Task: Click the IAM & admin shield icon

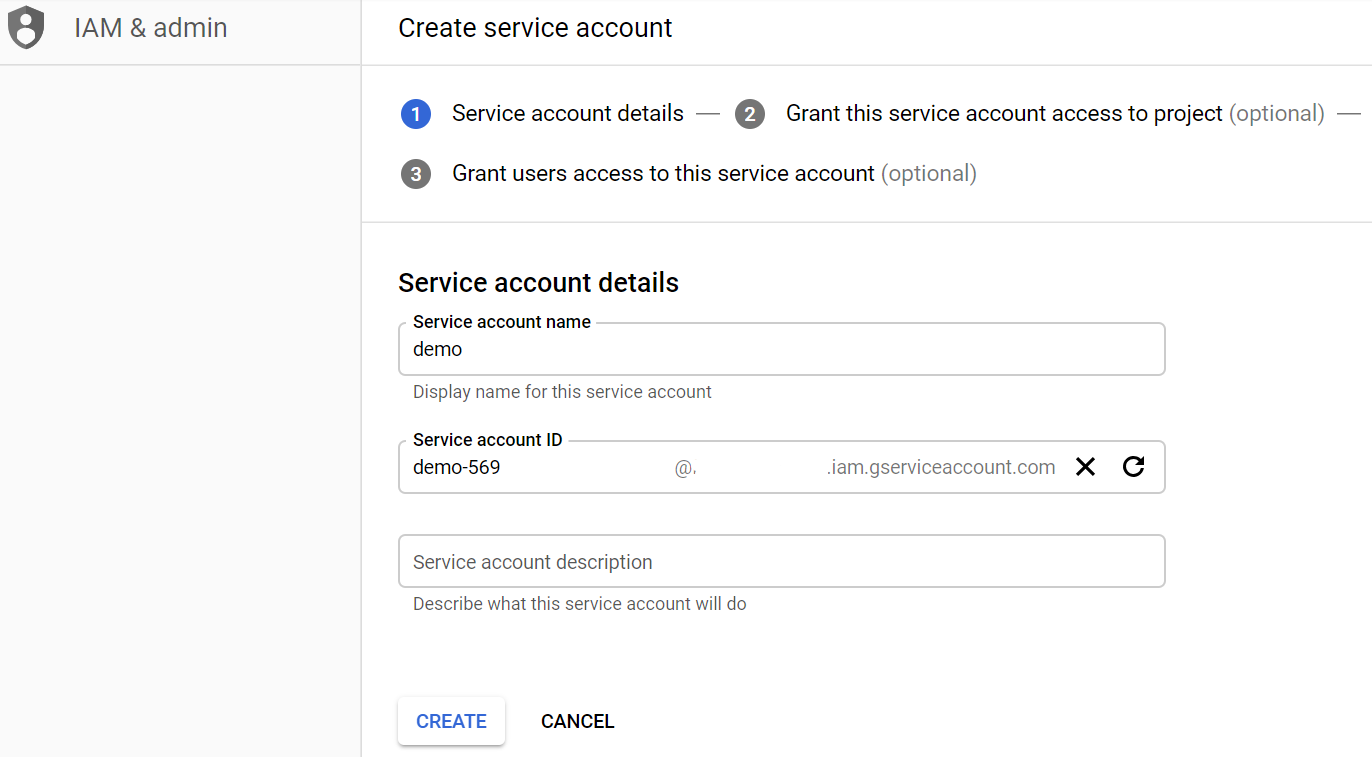Action: 26,27
